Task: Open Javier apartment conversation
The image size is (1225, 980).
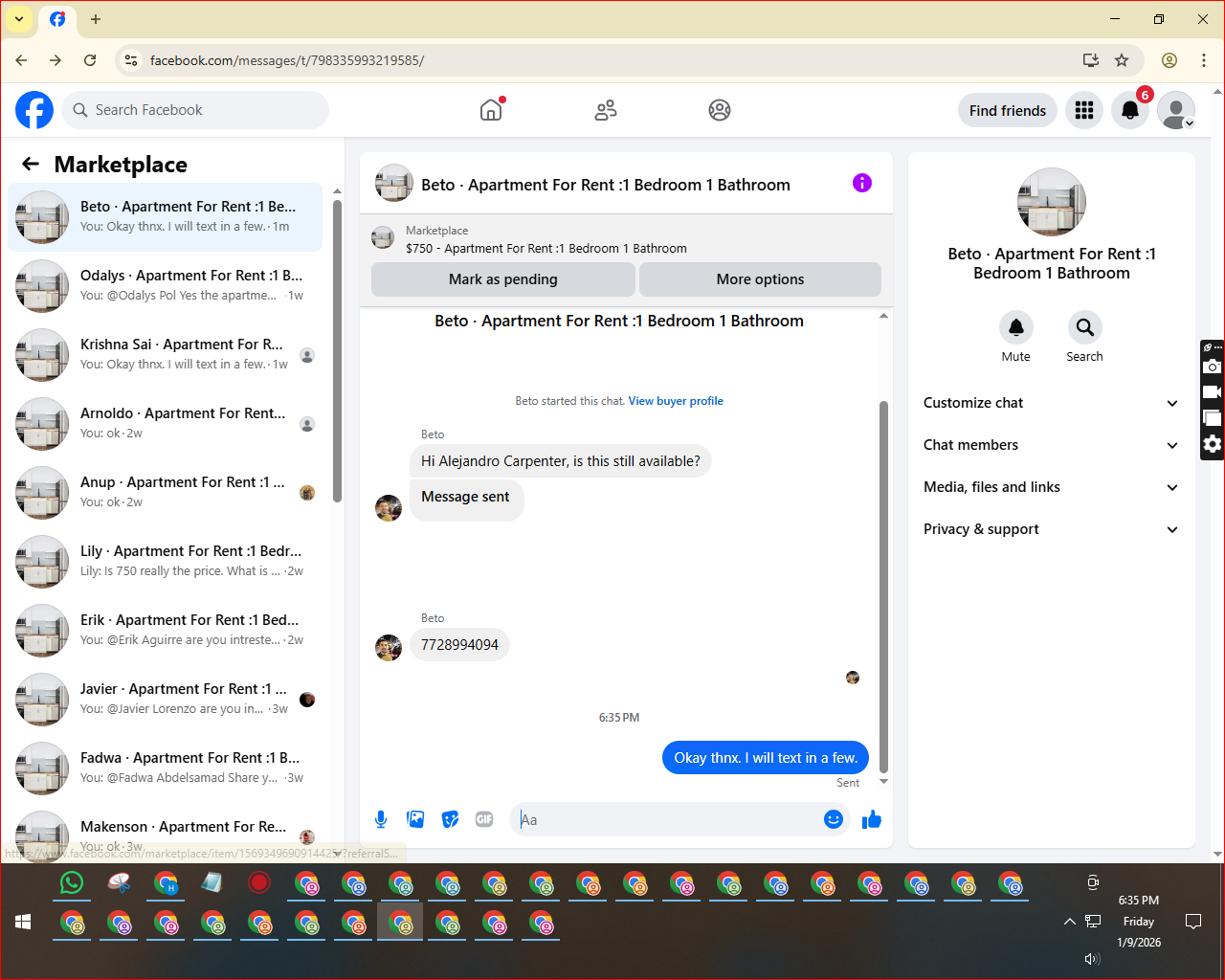Action: (166, 700)
